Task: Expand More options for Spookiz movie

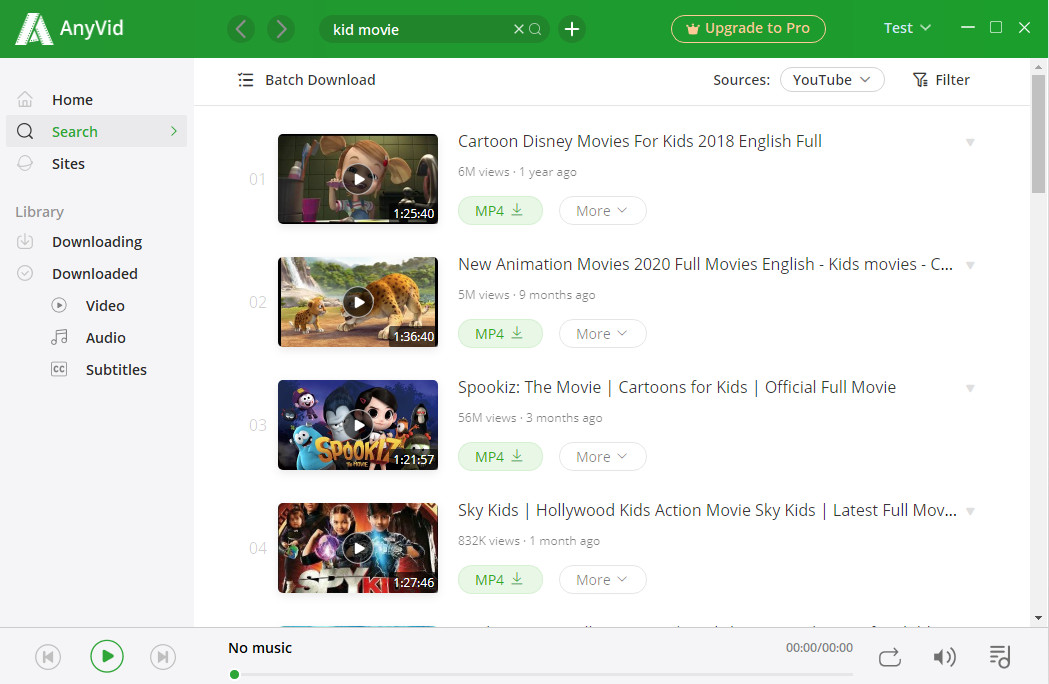Action: click(602, 457)
